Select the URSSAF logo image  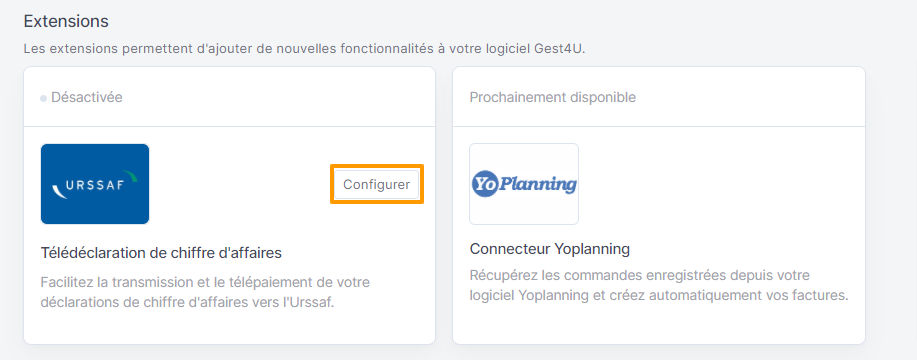point(95,184)
